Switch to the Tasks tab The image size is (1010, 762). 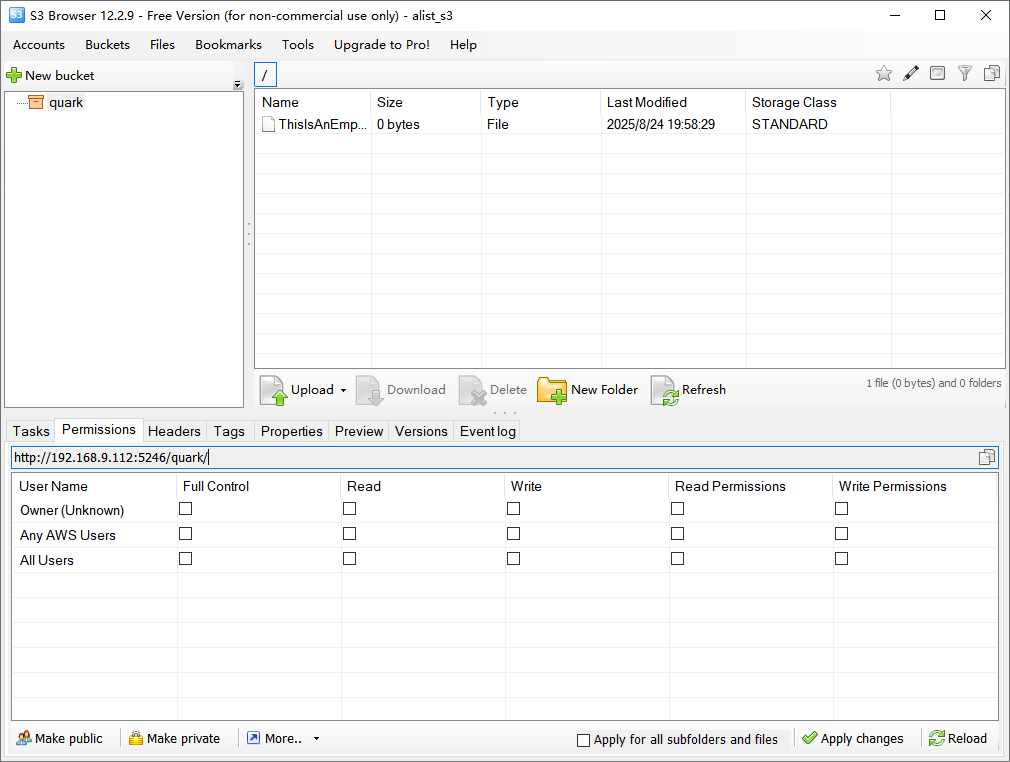coord(31,431)
